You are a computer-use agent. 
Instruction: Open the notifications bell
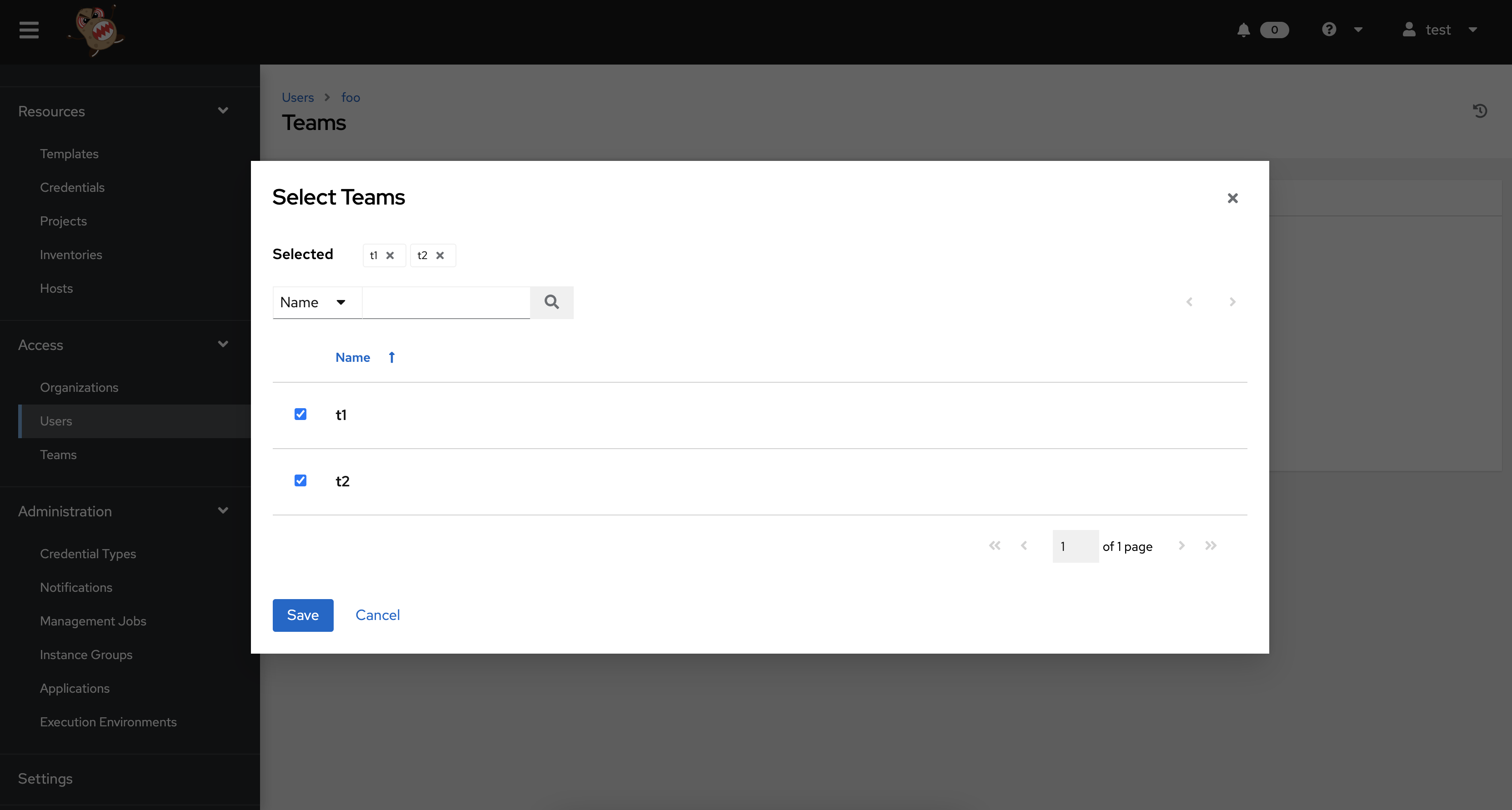[1243, 30]
